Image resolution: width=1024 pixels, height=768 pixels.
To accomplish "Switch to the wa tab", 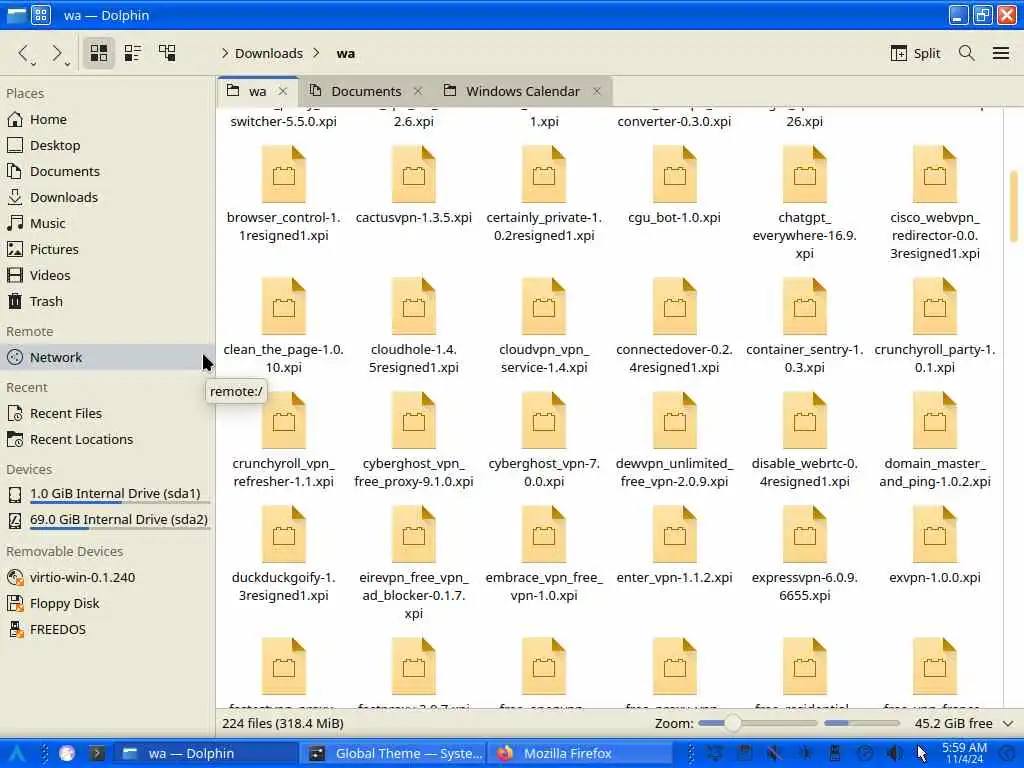I will (x=257, y=91).
